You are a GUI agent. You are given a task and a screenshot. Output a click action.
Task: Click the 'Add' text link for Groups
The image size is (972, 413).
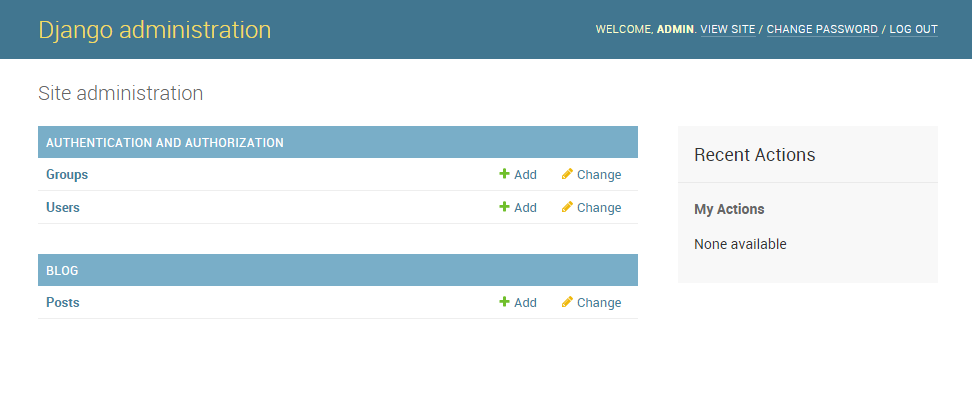[x=525, y=175]
